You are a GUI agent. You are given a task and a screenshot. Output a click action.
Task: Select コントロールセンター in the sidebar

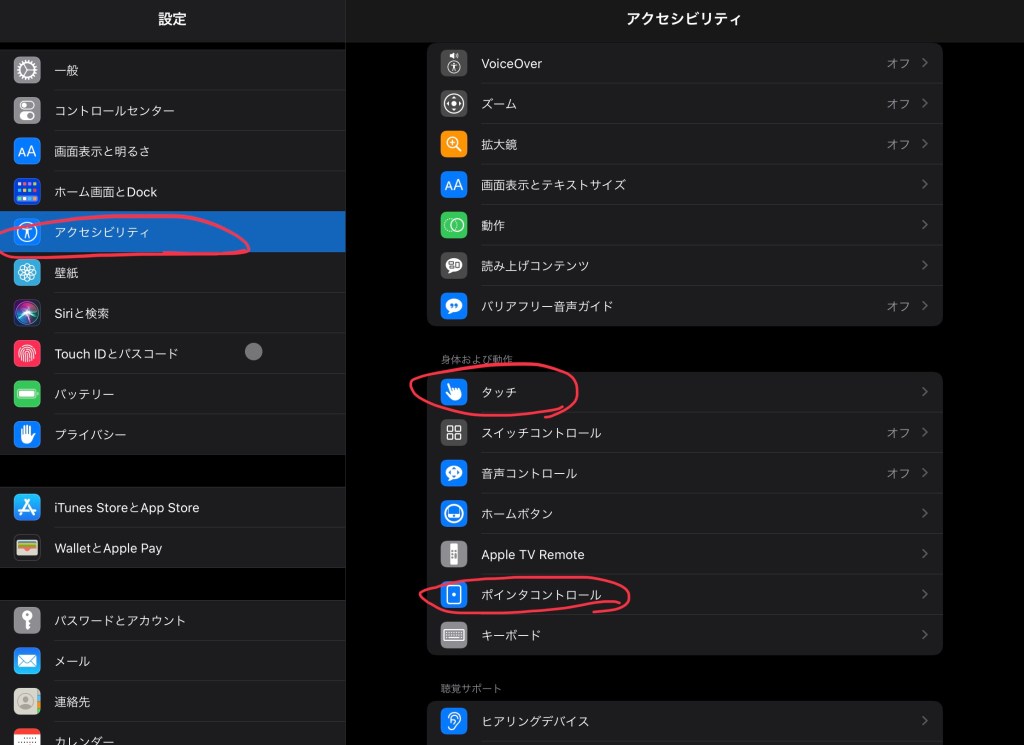(x=114, y=111)
